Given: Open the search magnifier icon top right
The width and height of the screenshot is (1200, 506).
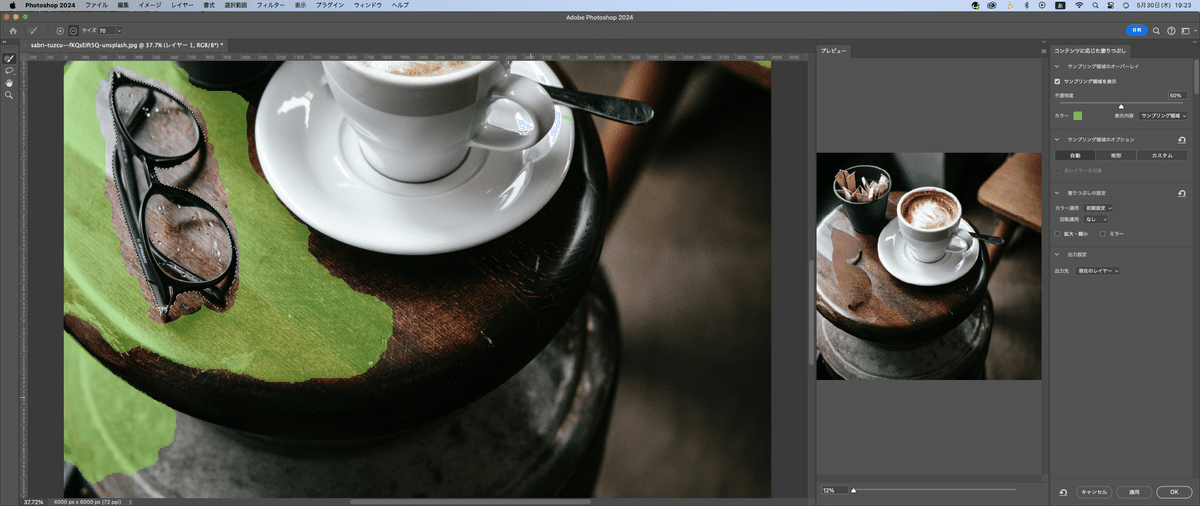Looking at the screenshot, I should click(1158, 31).
